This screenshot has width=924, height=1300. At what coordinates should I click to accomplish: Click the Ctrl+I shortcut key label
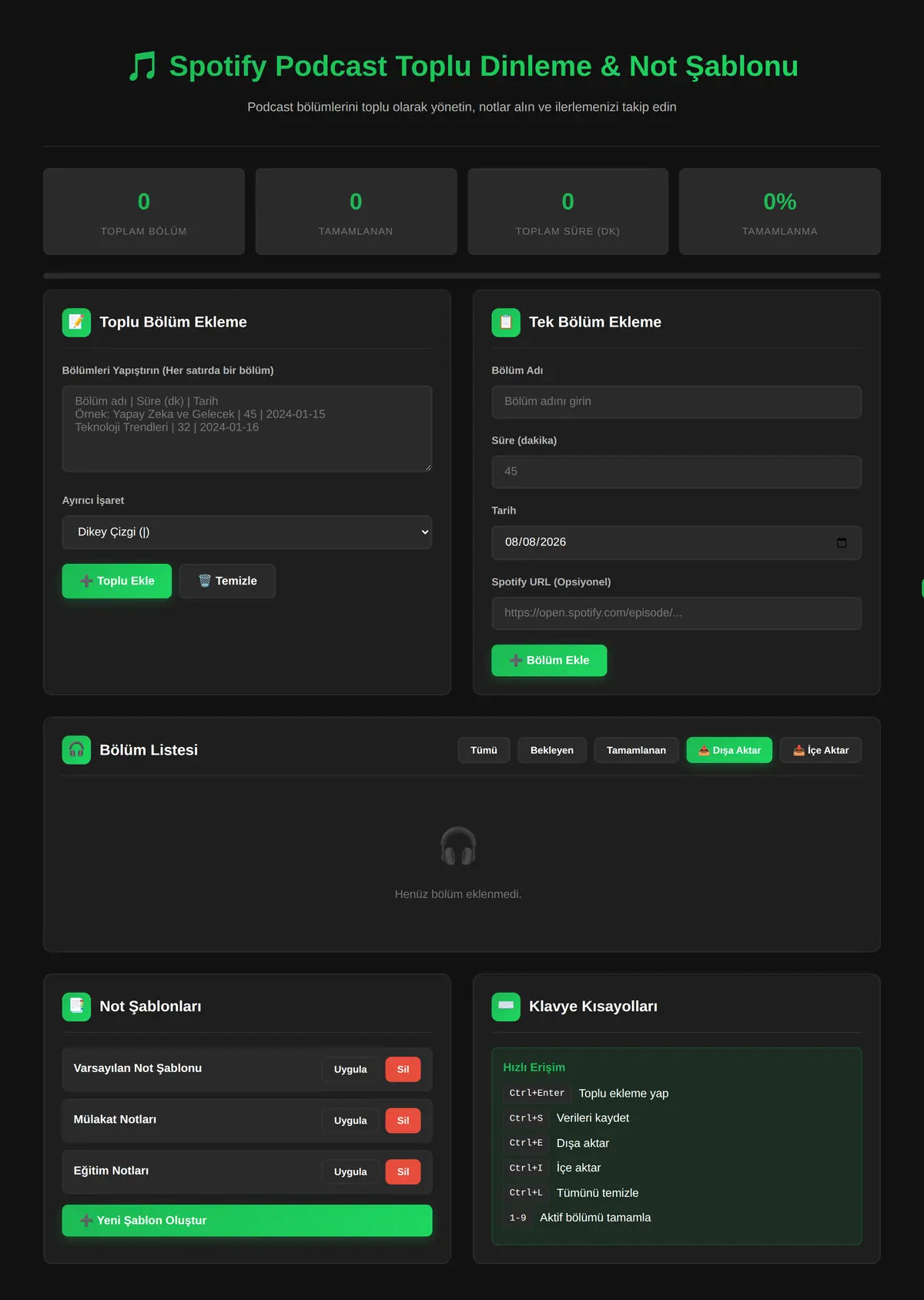pyautogui.click(x=526, y=1168)
